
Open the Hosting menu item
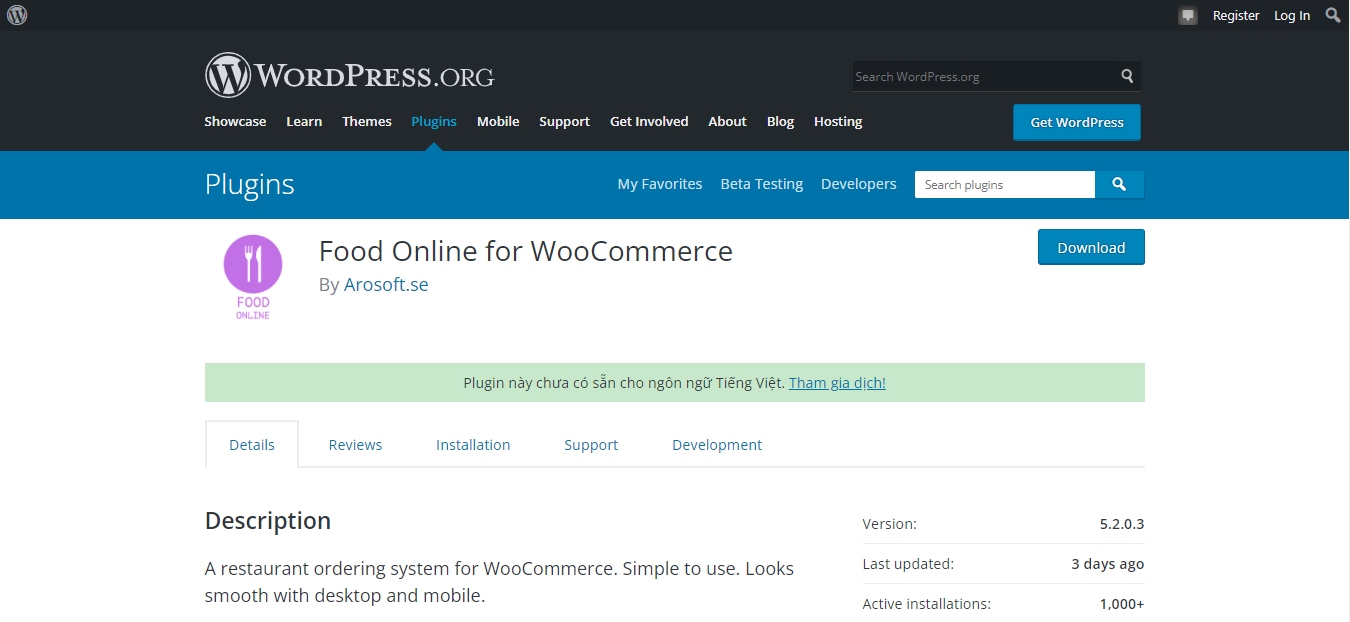[838, 121]
